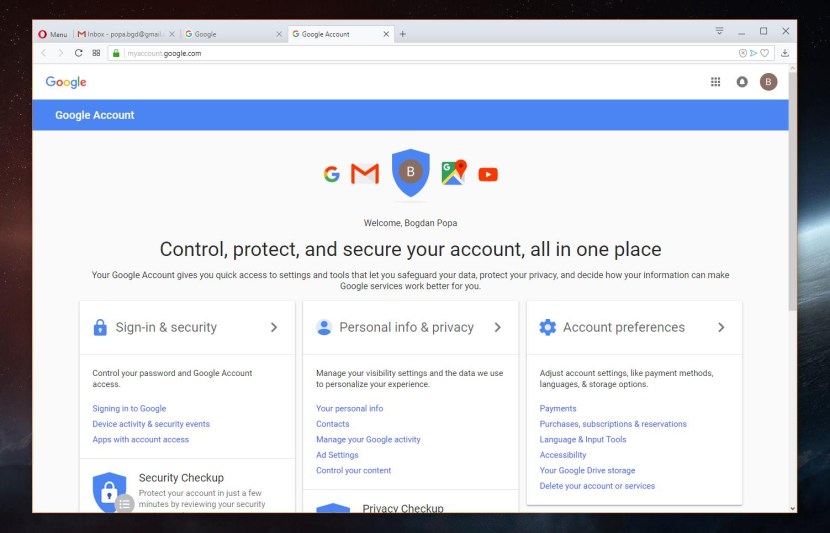Click the Gmail icon in the banner
830x533 pixels.
(x=365, y=174)
